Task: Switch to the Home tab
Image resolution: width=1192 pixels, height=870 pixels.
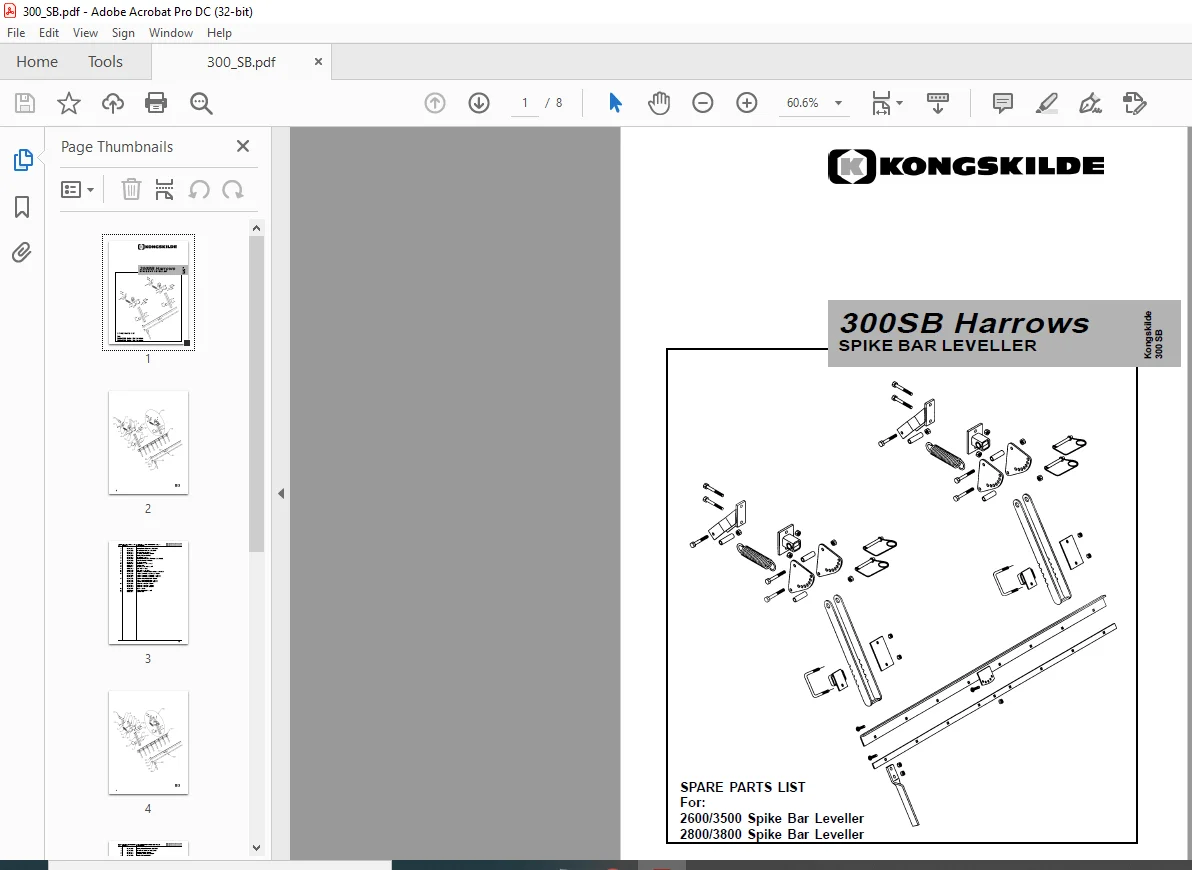Action: tap(36, 62)
